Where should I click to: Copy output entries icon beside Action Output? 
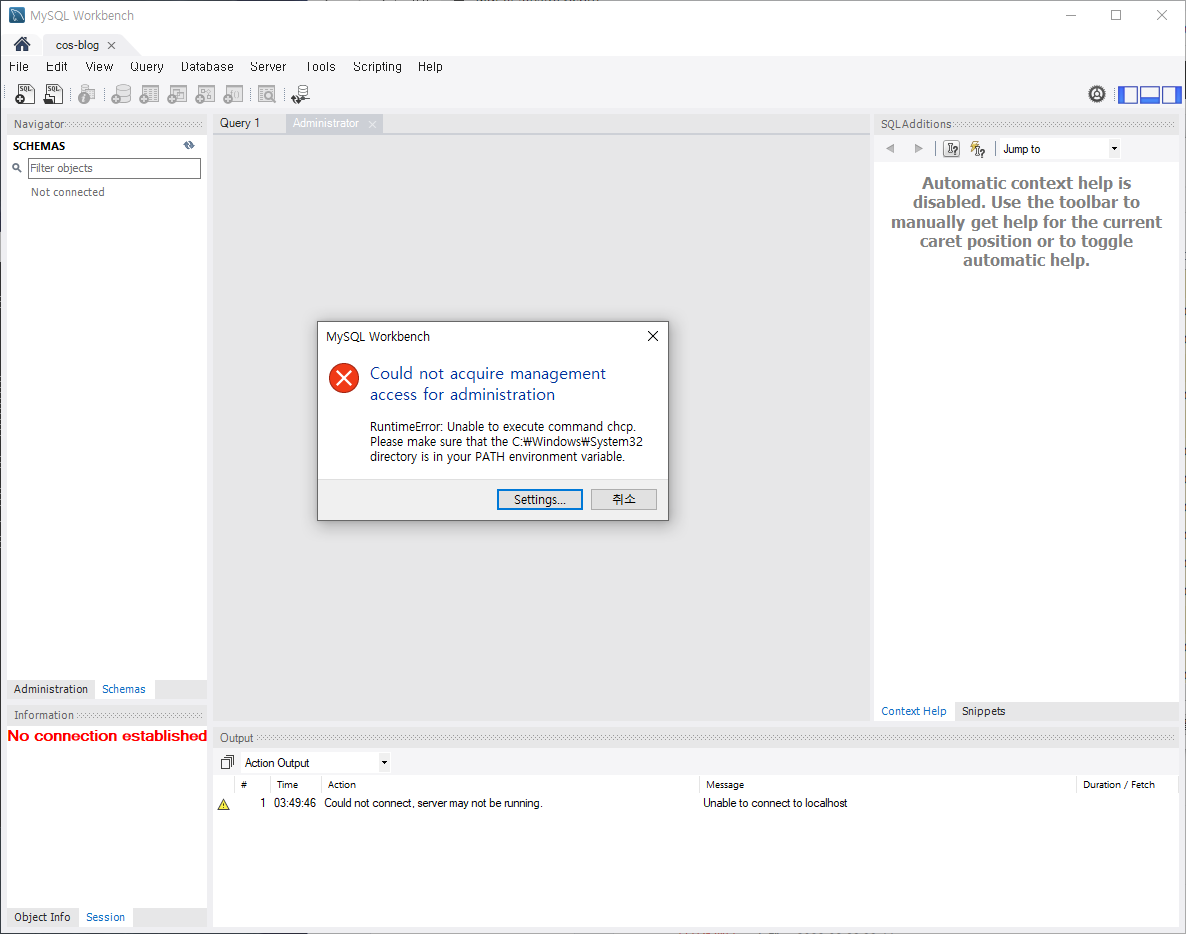click(x=227, y=762)
